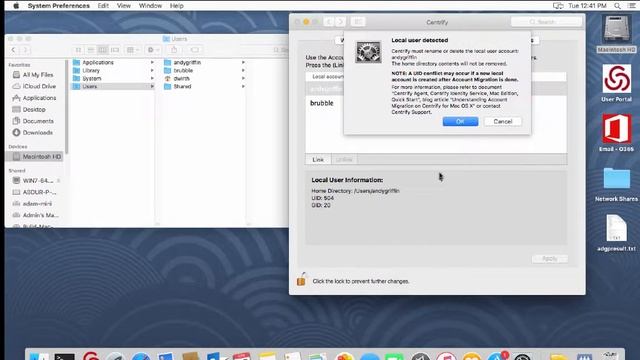This screenshot has height=360, width=640.
Task: Click the gear icon in the alert dialog
Action: [x=368, y=52]
